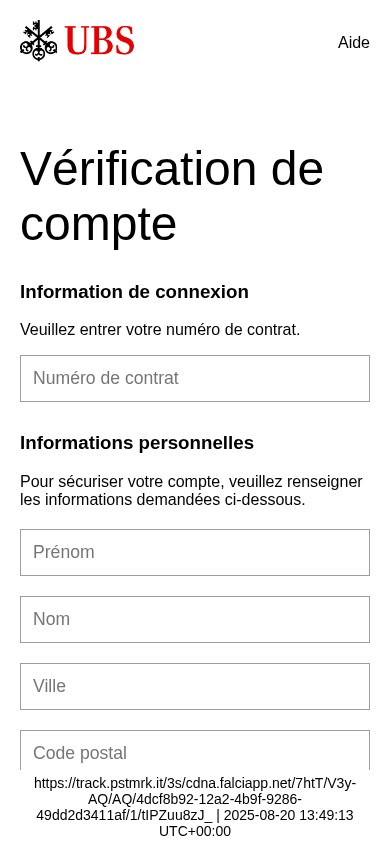The height and width of the screenshot is (844, 390).
Task: Click 'les informations demandées ci-dessous' text line
Action: [x=162, y=500]
